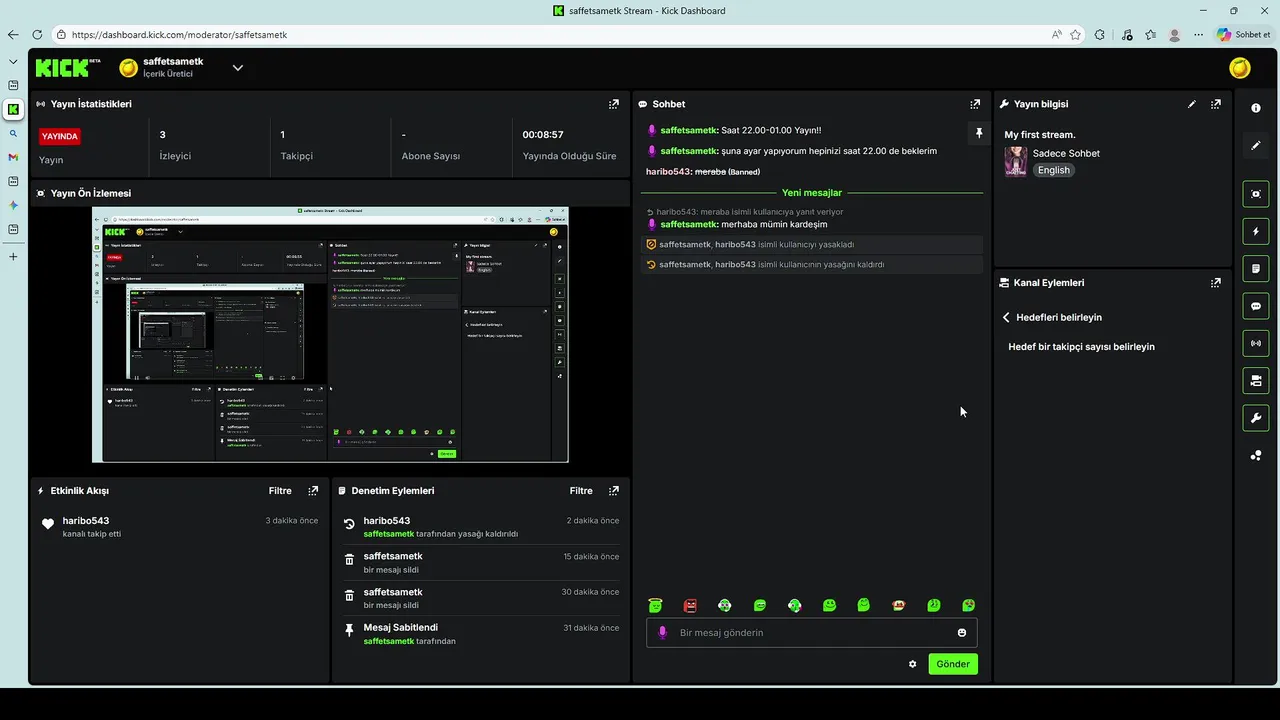Open the info icon in right sidebar

pyautogui.click(x=1256, y=108)
